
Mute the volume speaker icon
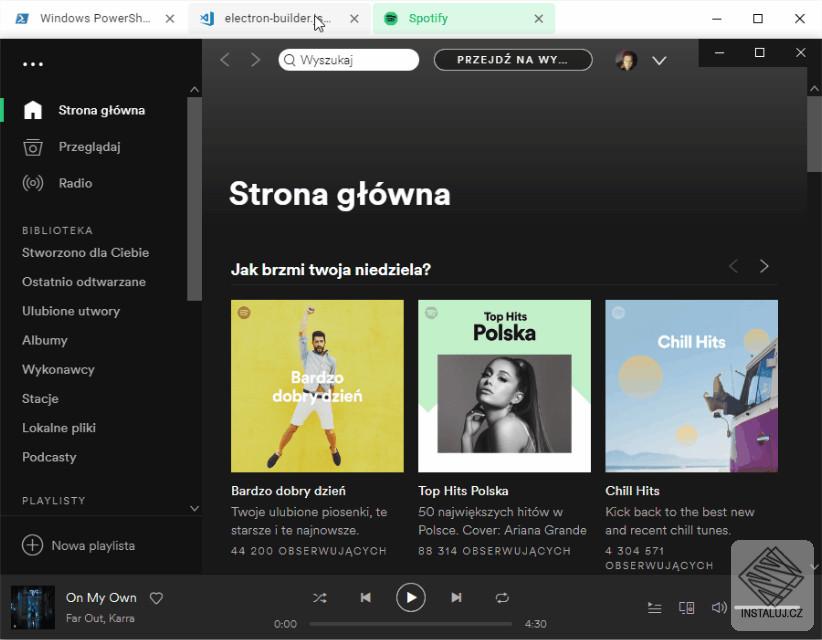719,607
